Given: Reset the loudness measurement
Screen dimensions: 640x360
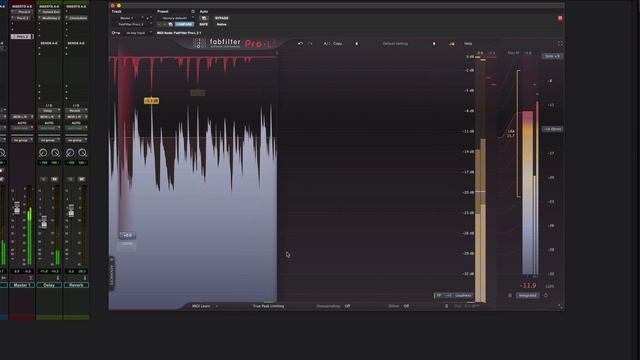Looking at the screenshot, I should point(546,296).
